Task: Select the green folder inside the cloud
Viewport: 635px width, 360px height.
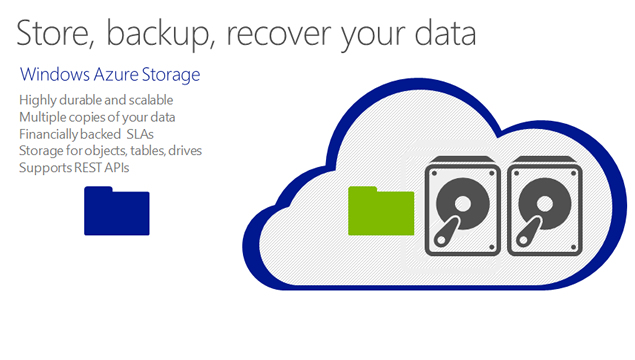Action: pos(381,211)
